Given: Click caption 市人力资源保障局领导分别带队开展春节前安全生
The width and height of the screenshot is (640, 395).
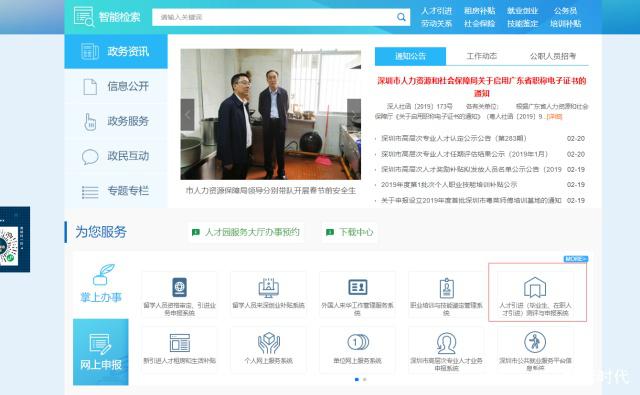Looking at the screenshot, I should click(x=271, y=191).
